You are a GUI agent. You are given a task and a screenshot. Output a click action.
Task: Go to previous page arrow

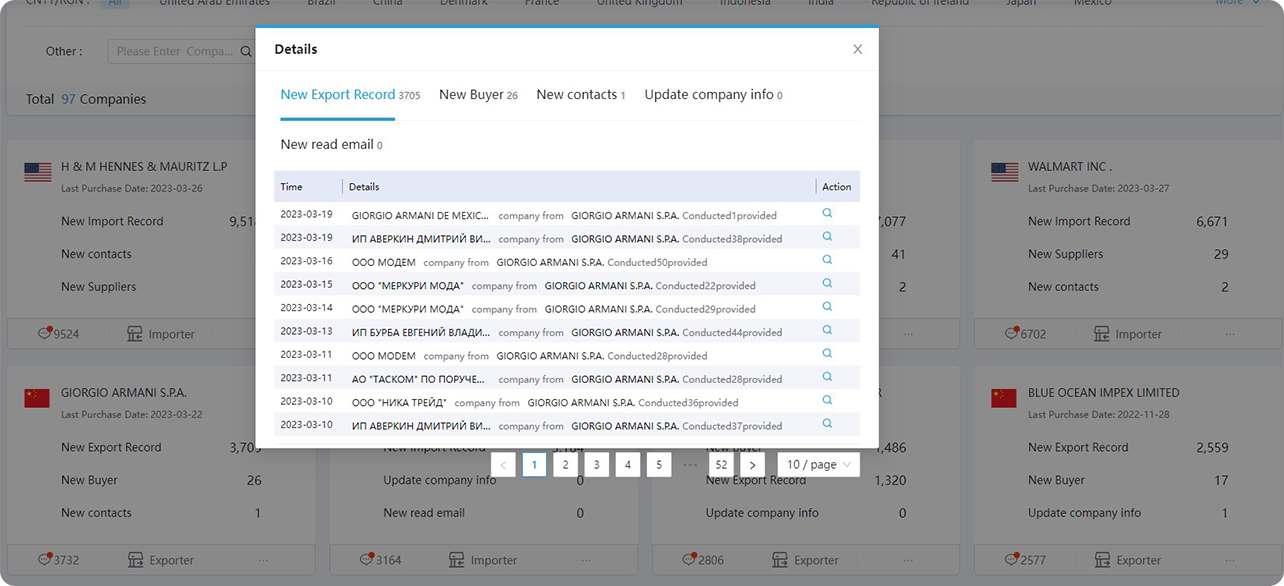coord(504,464)
